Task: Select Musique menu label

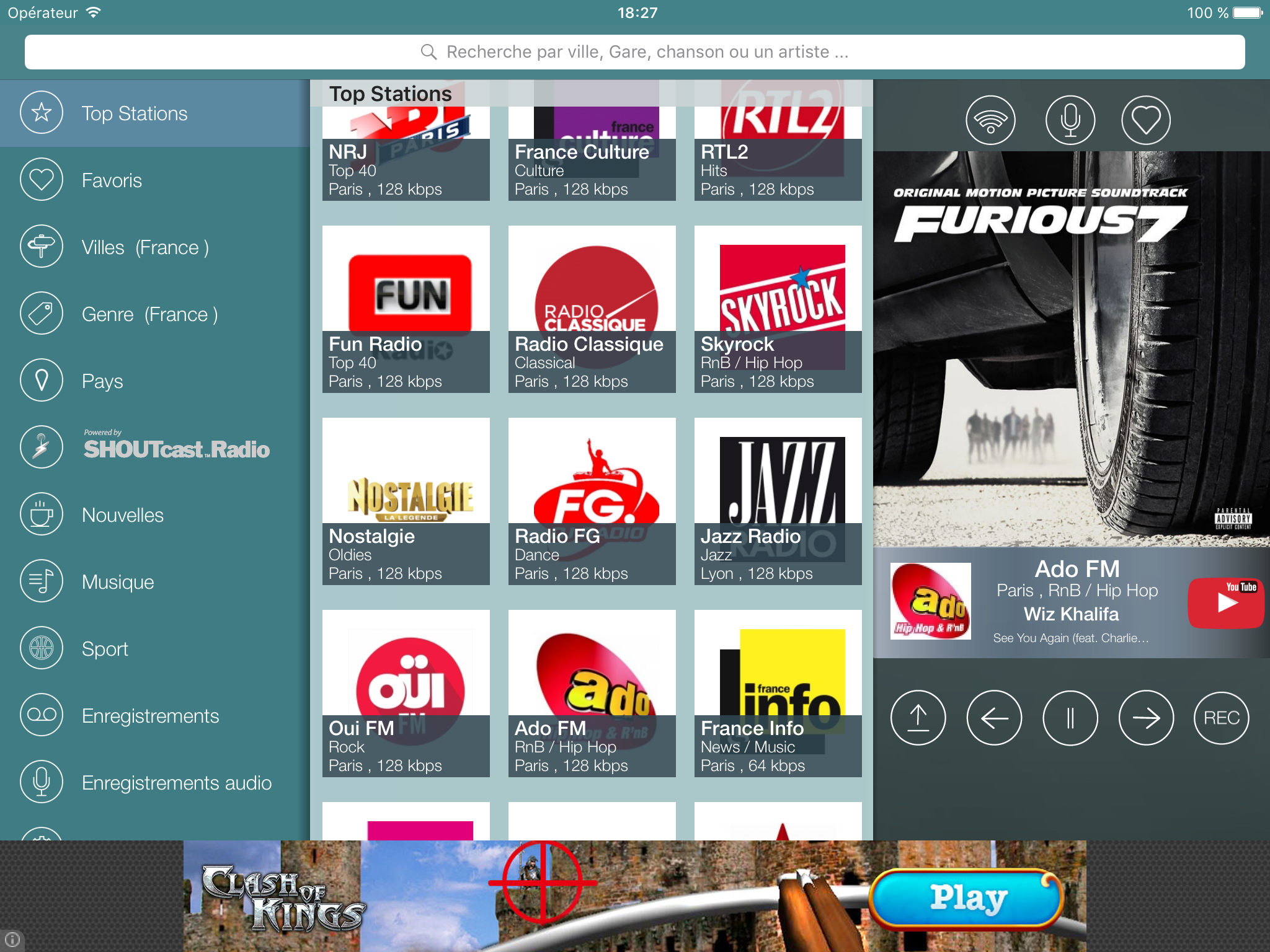Action: click(x=118, y=582)
